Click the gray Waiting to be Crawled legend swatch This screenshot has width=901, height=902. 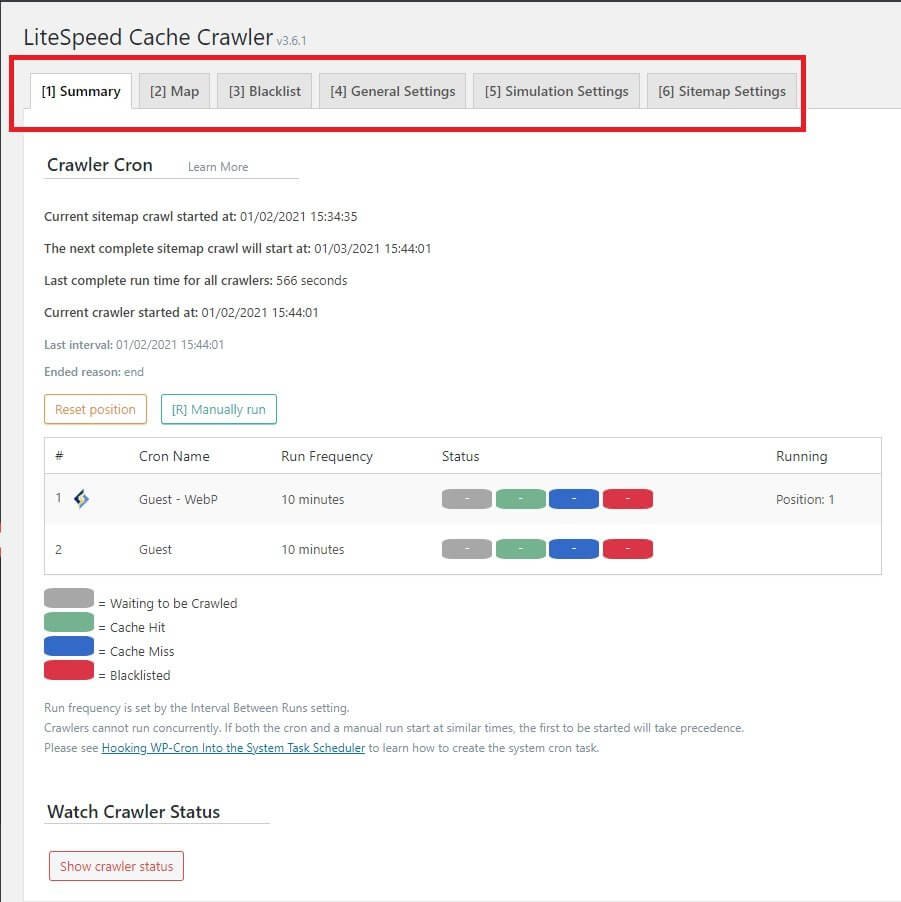click(69, 598)
